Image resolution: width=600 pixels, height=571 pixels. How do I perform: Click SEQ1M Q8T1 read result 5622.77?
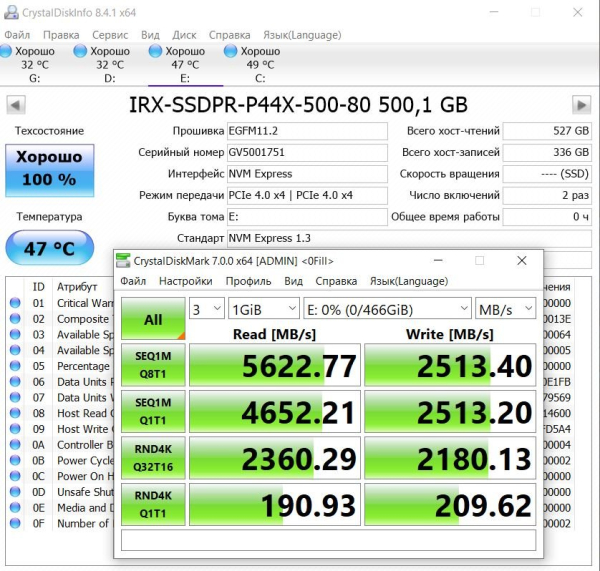click(x=275, y=365)
